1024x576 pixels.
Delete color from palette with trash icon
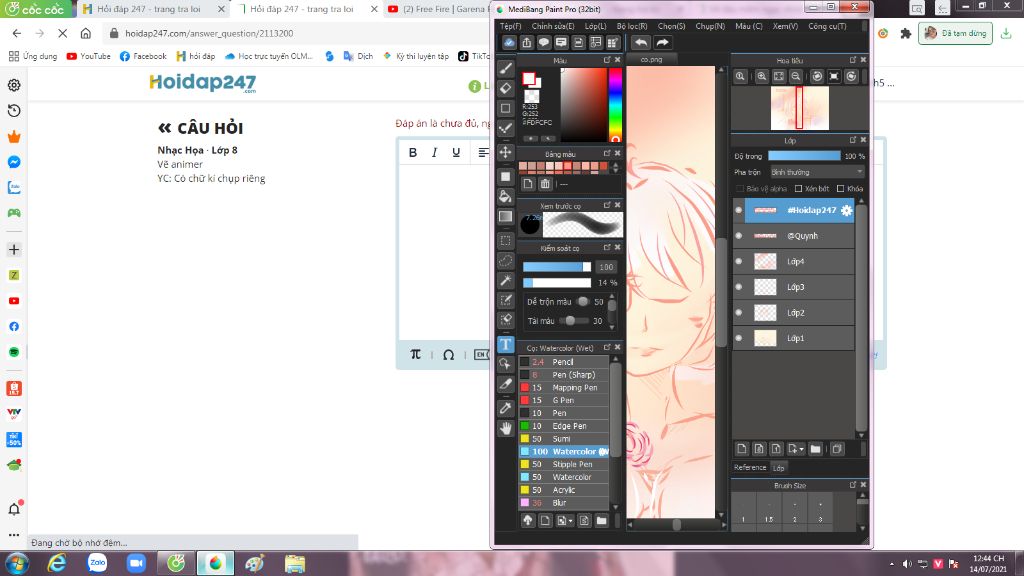[545, 184]
